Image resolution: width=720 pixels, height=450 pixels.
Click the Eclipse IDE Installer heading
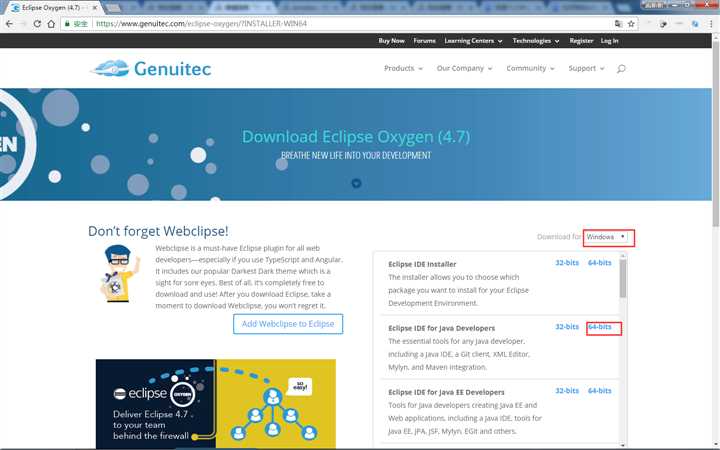422,264
